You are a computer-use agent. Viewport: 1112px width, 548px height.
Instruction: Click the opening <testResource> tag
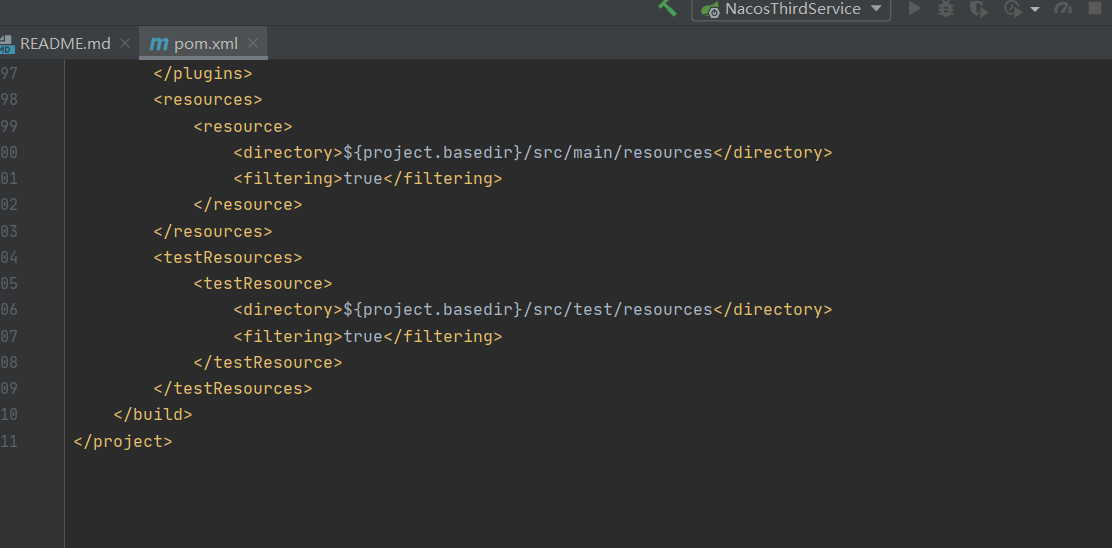[262, 284]
